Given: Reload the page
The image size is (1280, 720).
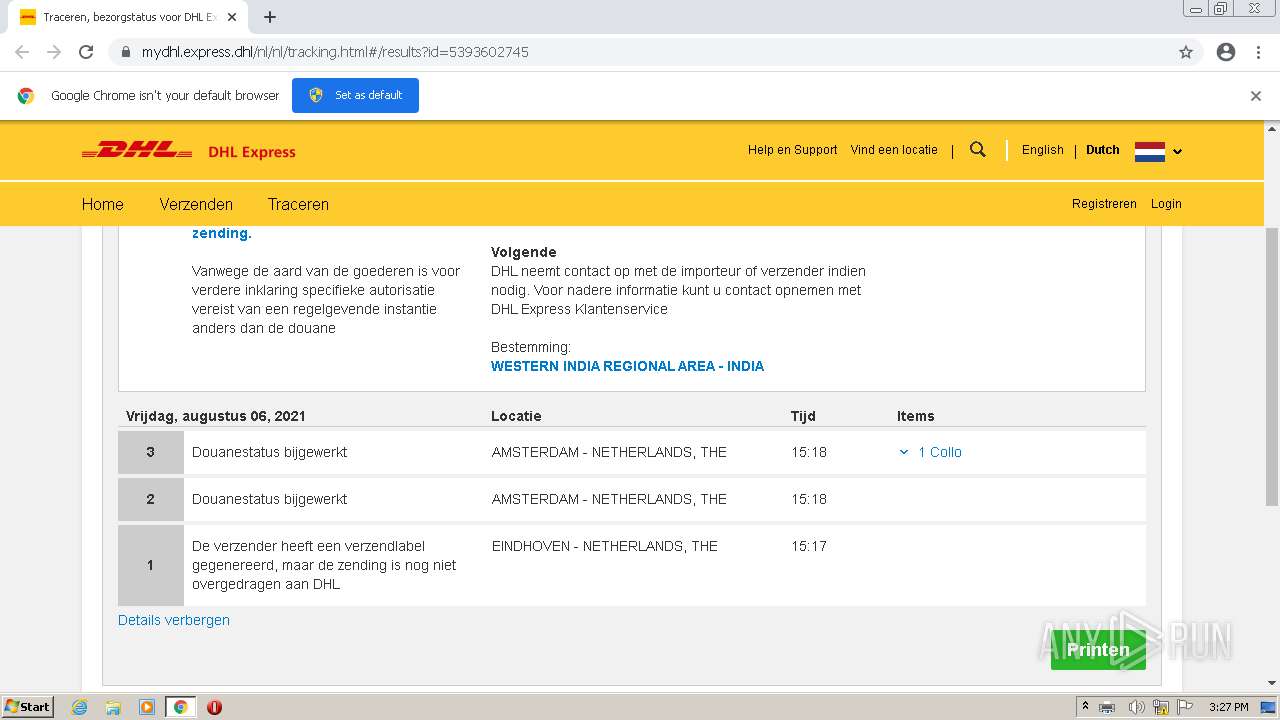Looking at the screenshot, I should coord(86,52).
